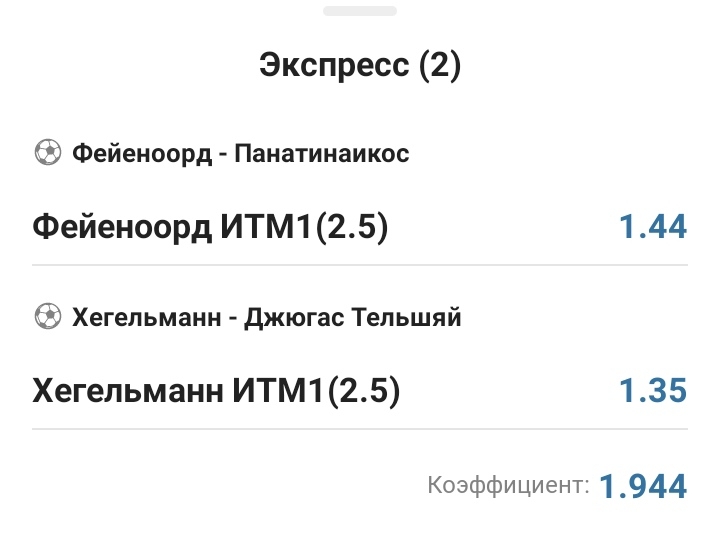
Task: Click the Коэффициент label
Action: (508, 487)
